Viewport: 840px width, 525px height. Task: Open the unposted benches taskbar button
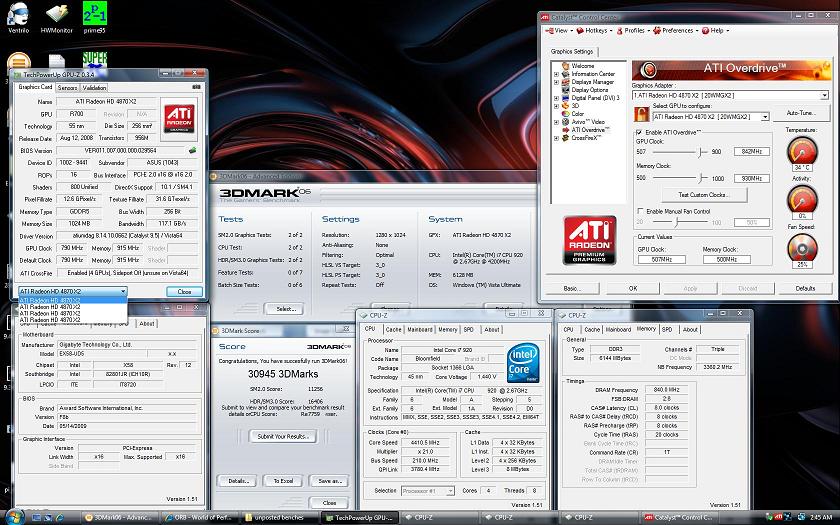click(x=279, y=518)
